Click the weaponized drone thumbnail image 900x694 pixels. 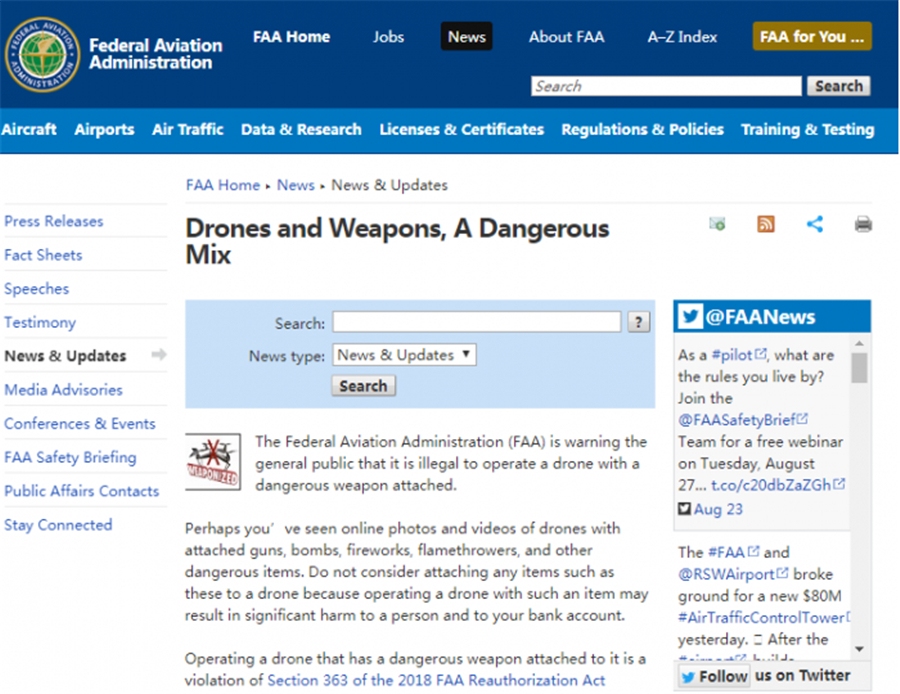tap(213, 461)
